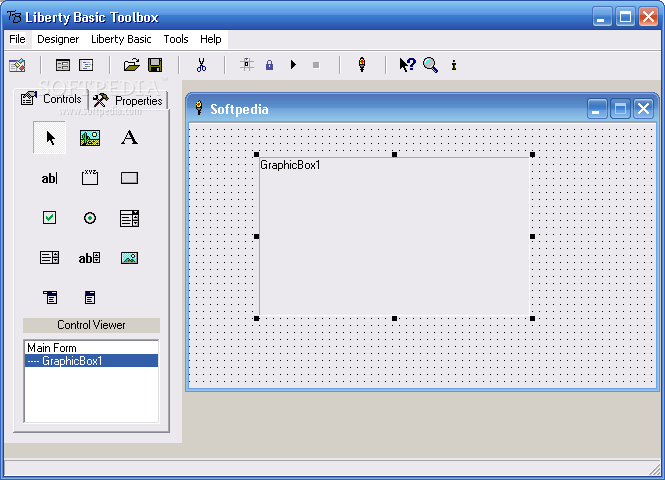Click the new form designer toolbar icon
Image resolution: width=665 pixels, height=480 pixels.
coord(17,65)
